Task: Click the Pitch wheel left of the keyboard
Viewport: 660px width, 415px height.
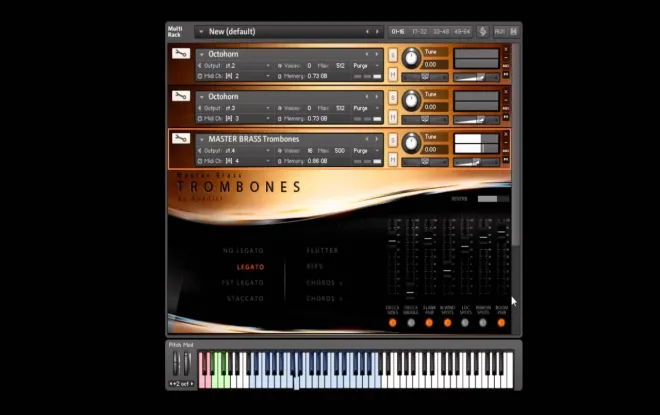Action: [176, 364]
